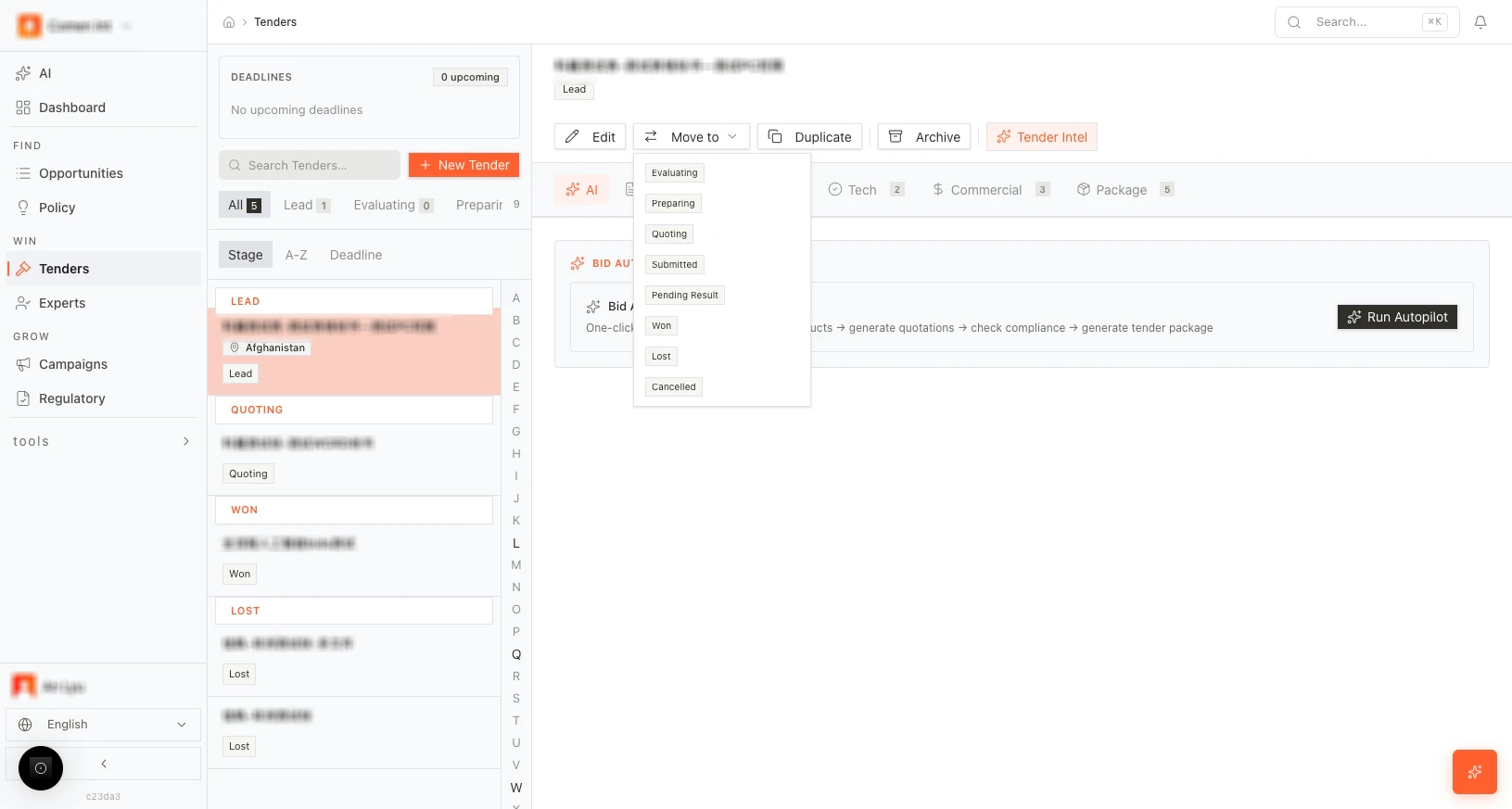Create a New Tender
This screenshot has height=809, width=1512.
click(464, 165)
